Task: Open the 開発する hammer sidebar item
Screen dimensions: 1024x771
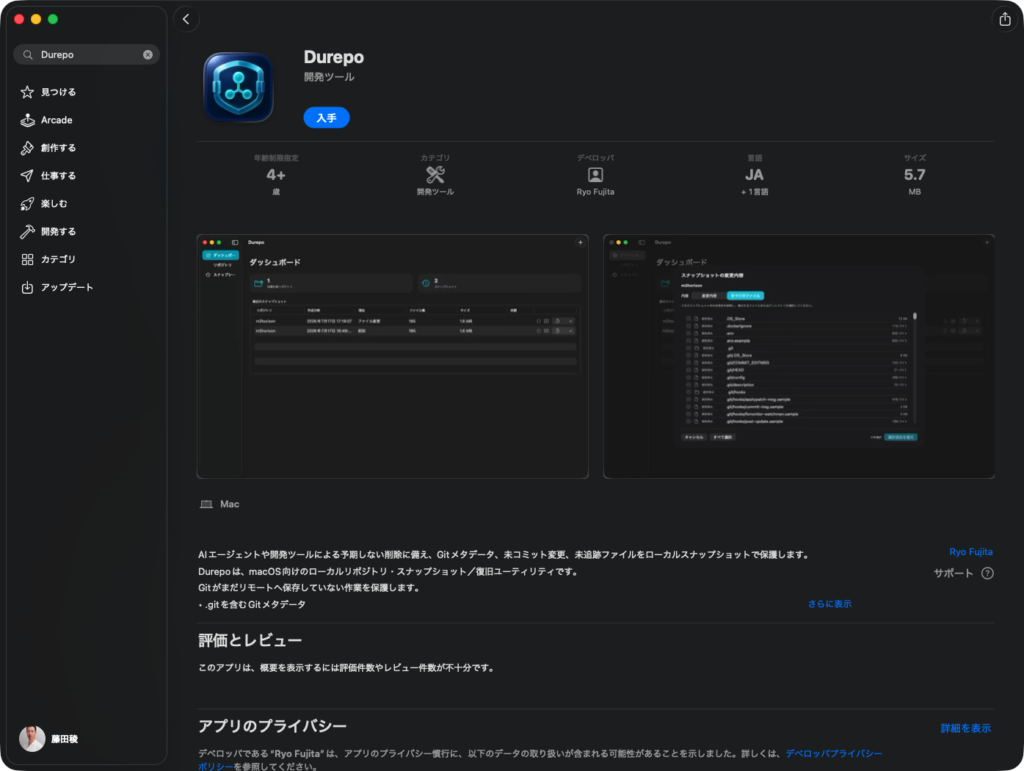Action: (86, 232)
